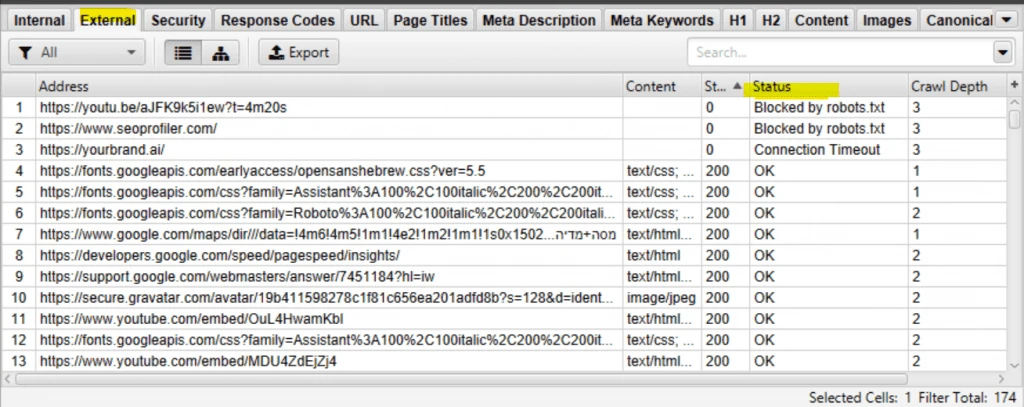Click the vertical scrollbar down arrow
Screen dimensions: 1024x407
1014,365
